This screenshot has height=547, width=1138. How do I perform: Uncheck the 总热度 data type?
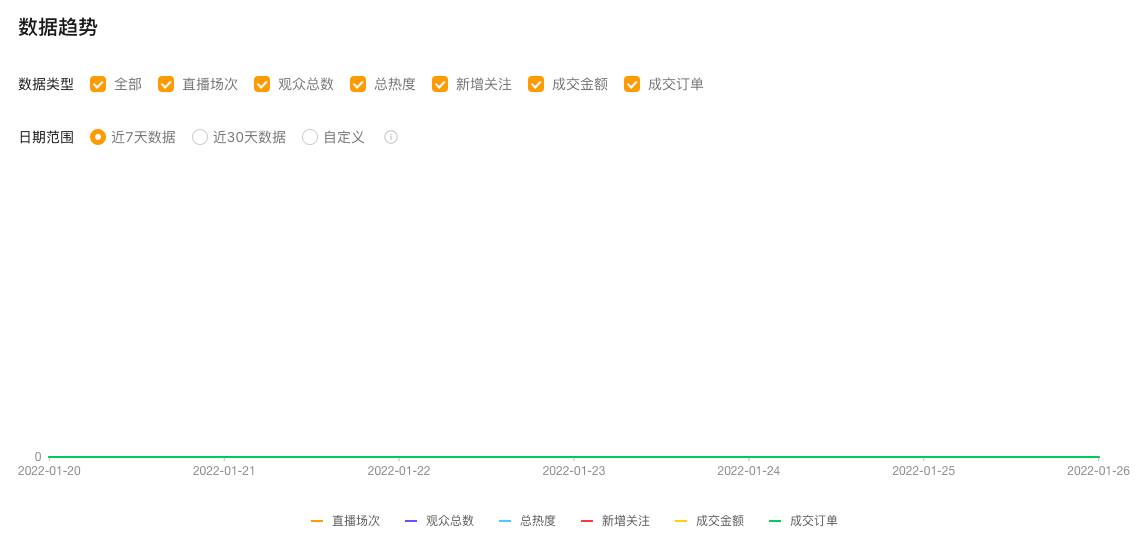pyautogui.click(x=358, y=84)
